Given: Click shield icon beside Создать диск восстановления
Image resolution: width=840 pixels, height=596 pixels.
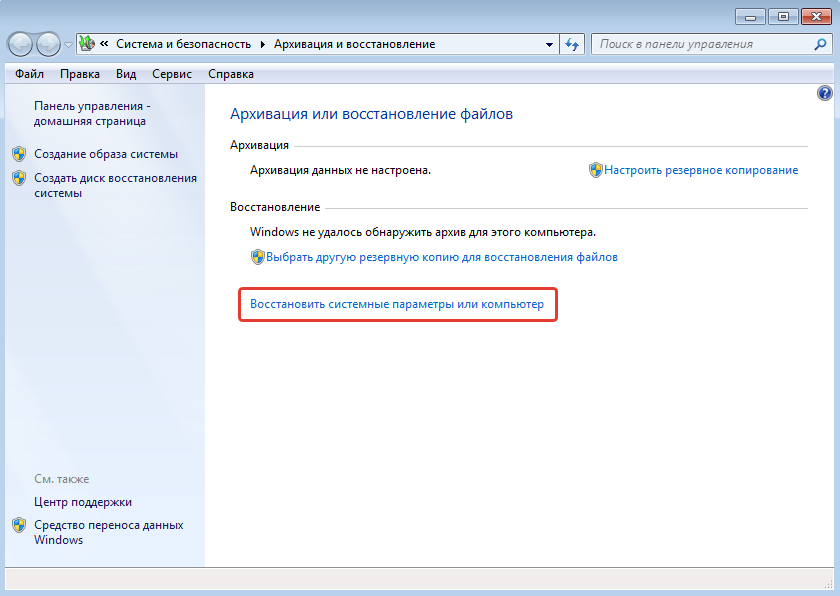Looking at the screenshot, I should click(19, 178).
